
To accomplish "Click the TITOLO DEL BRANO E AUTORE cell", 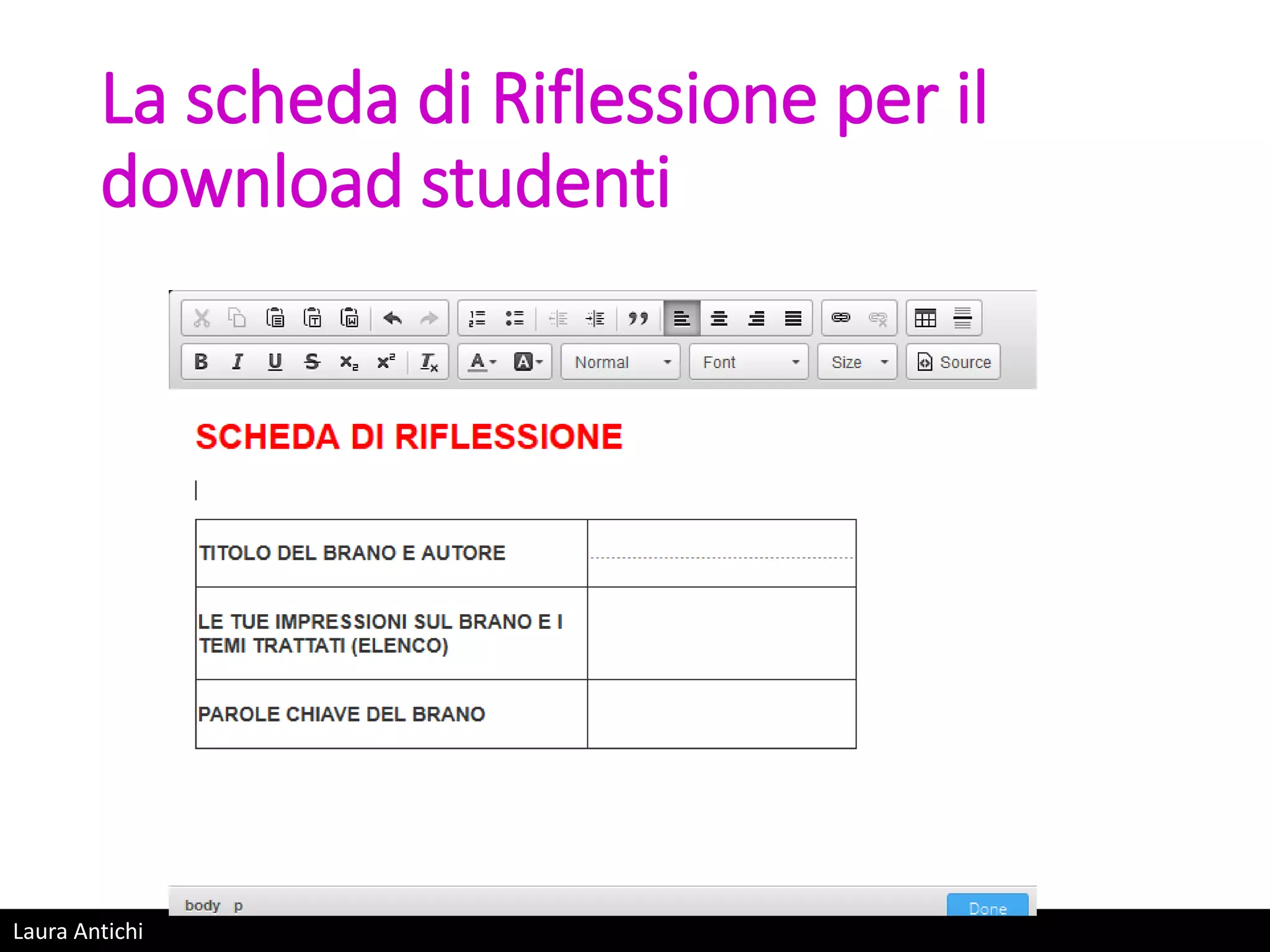I will pyautogui.click(x=392, y=553).
